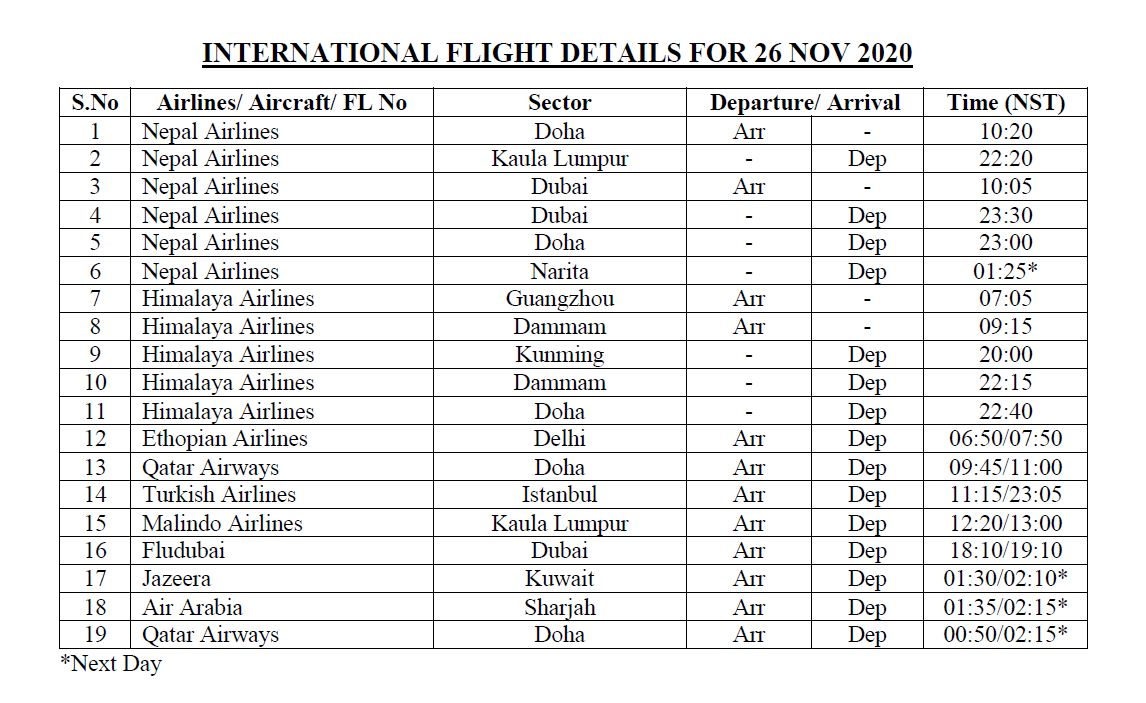Select the Istanbul sector cell
The height and width of the screenshot is (703, 1146).
pos(559,494)
